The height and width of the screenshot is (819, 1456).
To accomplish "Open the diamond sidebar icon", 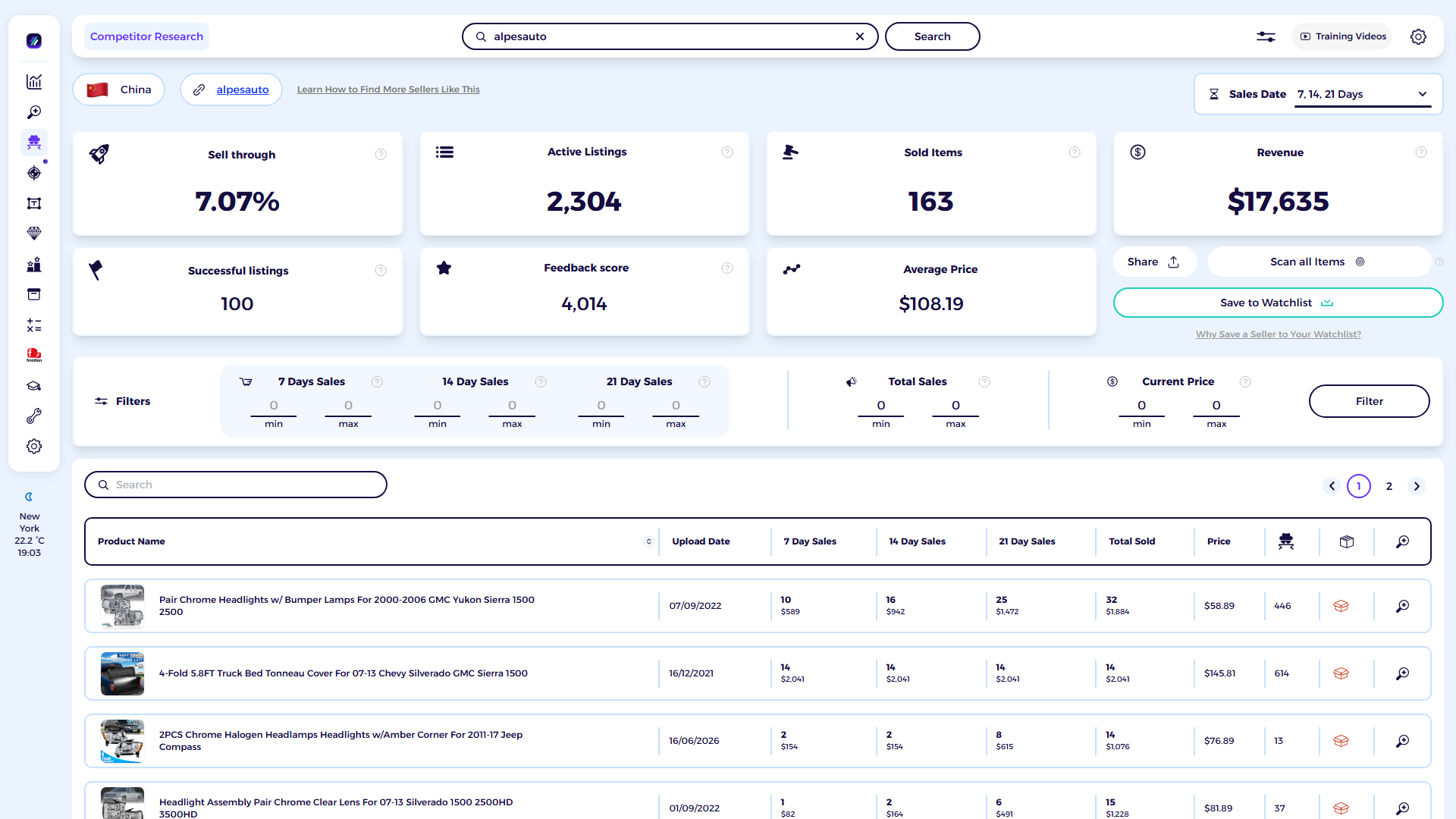I will pos(34,234).
